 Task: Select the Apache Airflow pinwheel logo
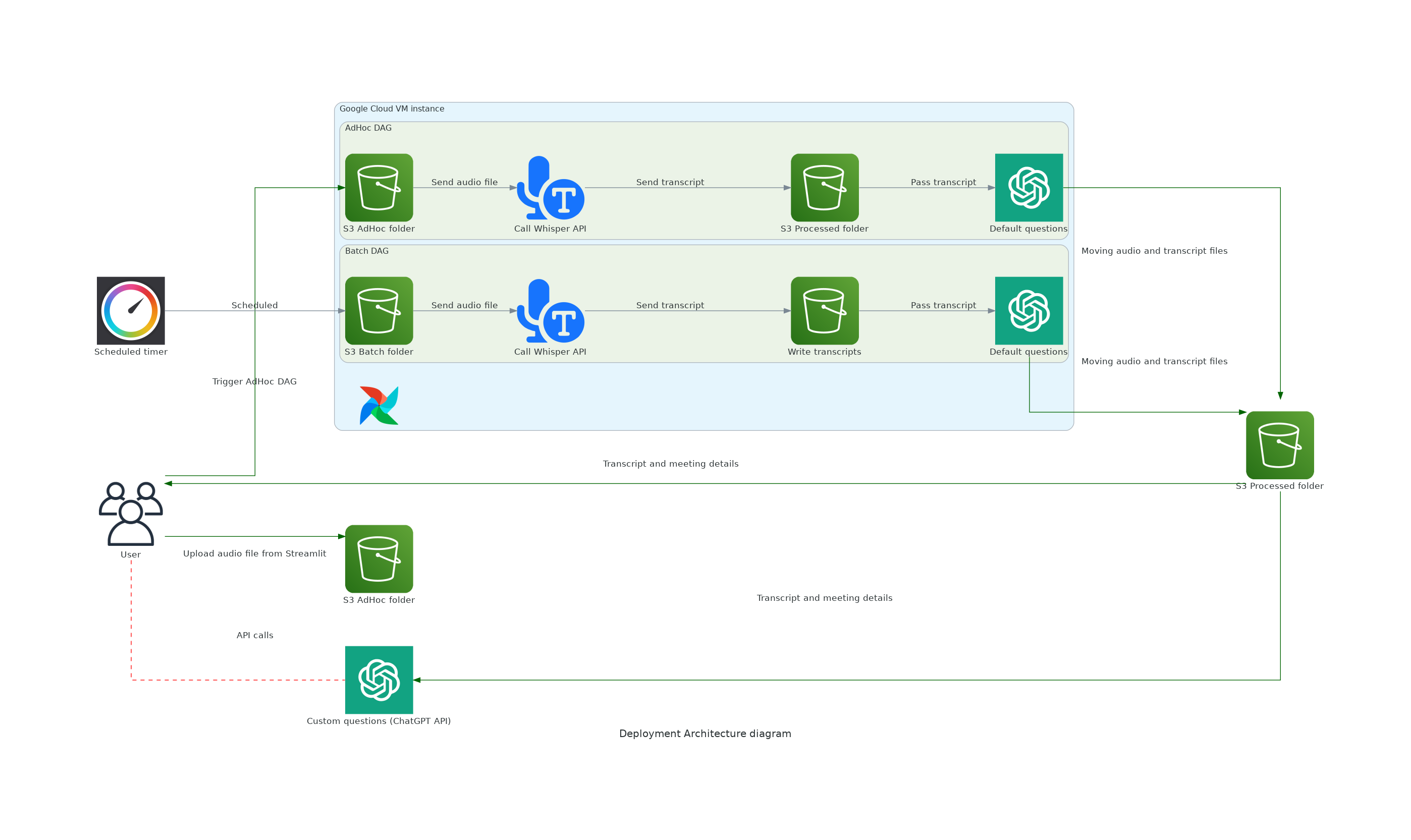[x=379, y=405]
